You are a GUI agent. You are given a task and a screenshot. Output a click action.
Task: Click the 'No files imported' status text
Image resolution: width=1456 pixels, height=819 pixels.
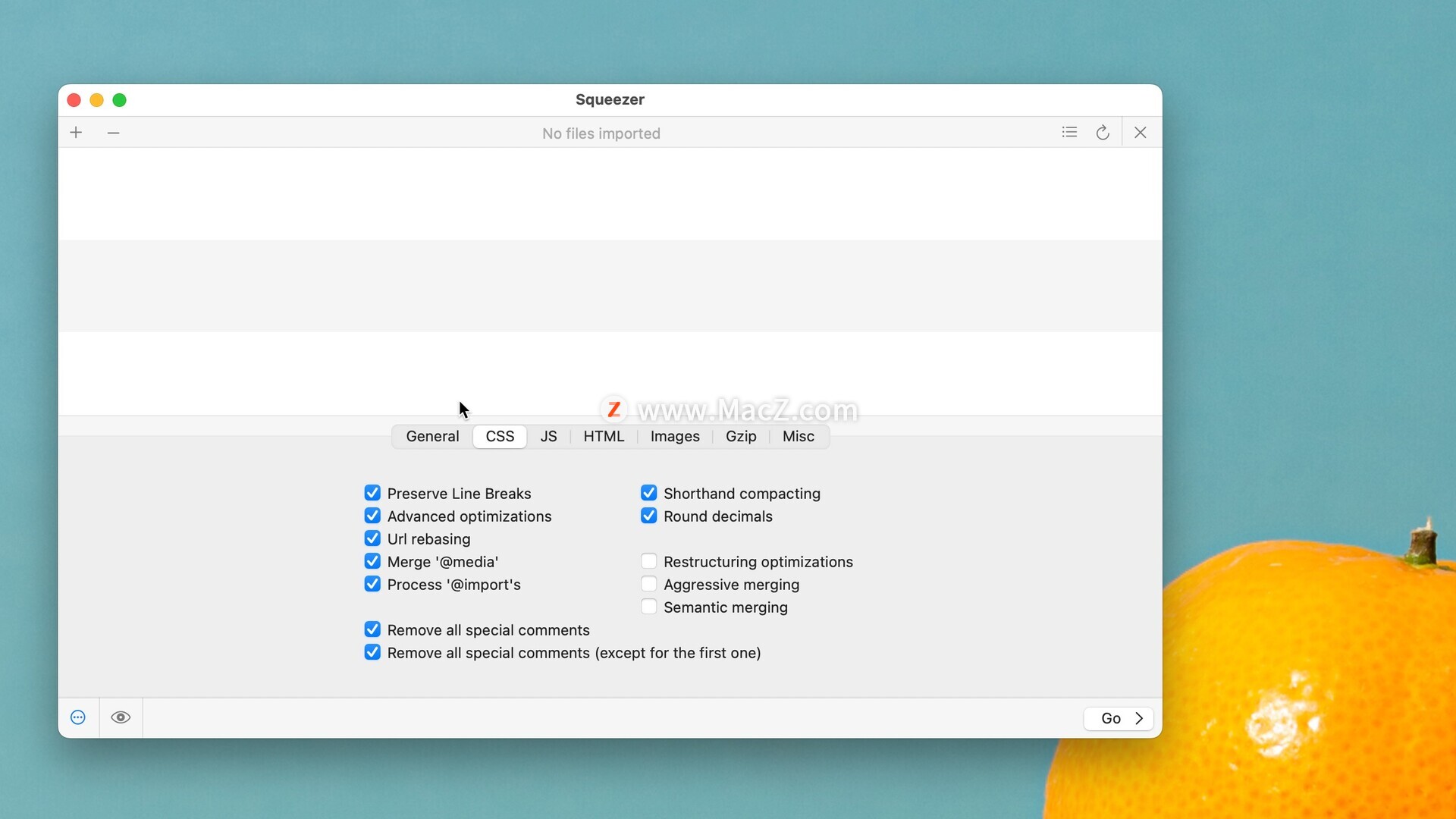click(x=601, y=133)
